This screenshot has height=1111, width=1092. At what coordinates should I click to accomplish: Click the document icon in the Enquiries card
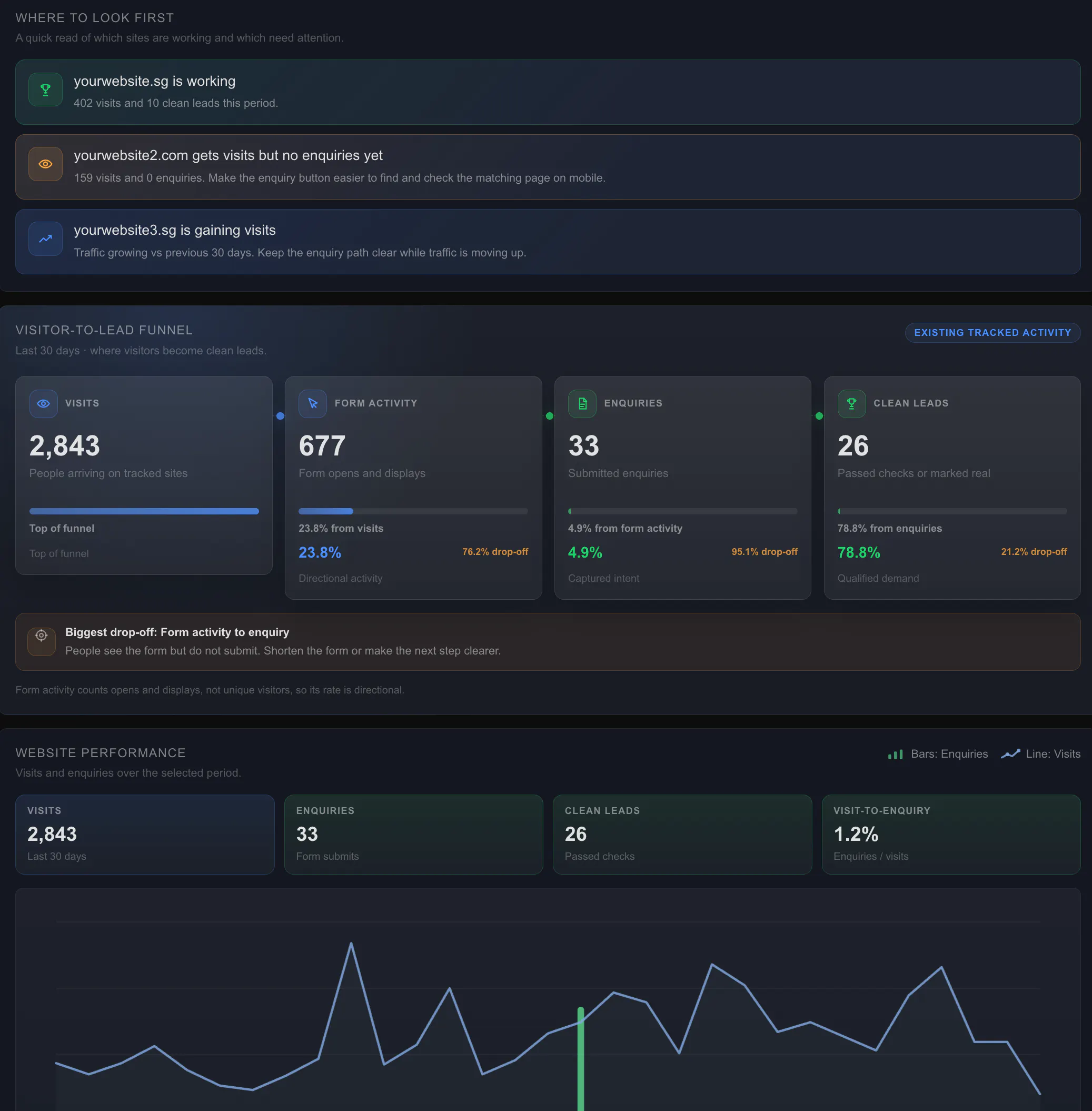point(582,404)
